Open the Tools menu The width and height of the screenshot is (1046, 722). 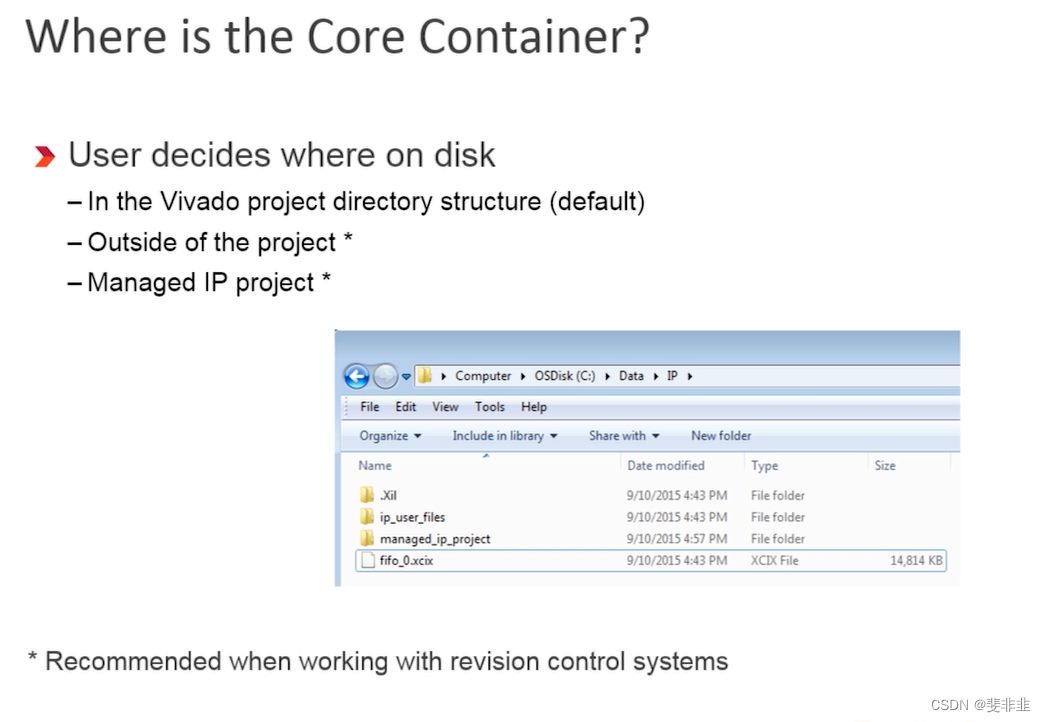pos(489,407)
